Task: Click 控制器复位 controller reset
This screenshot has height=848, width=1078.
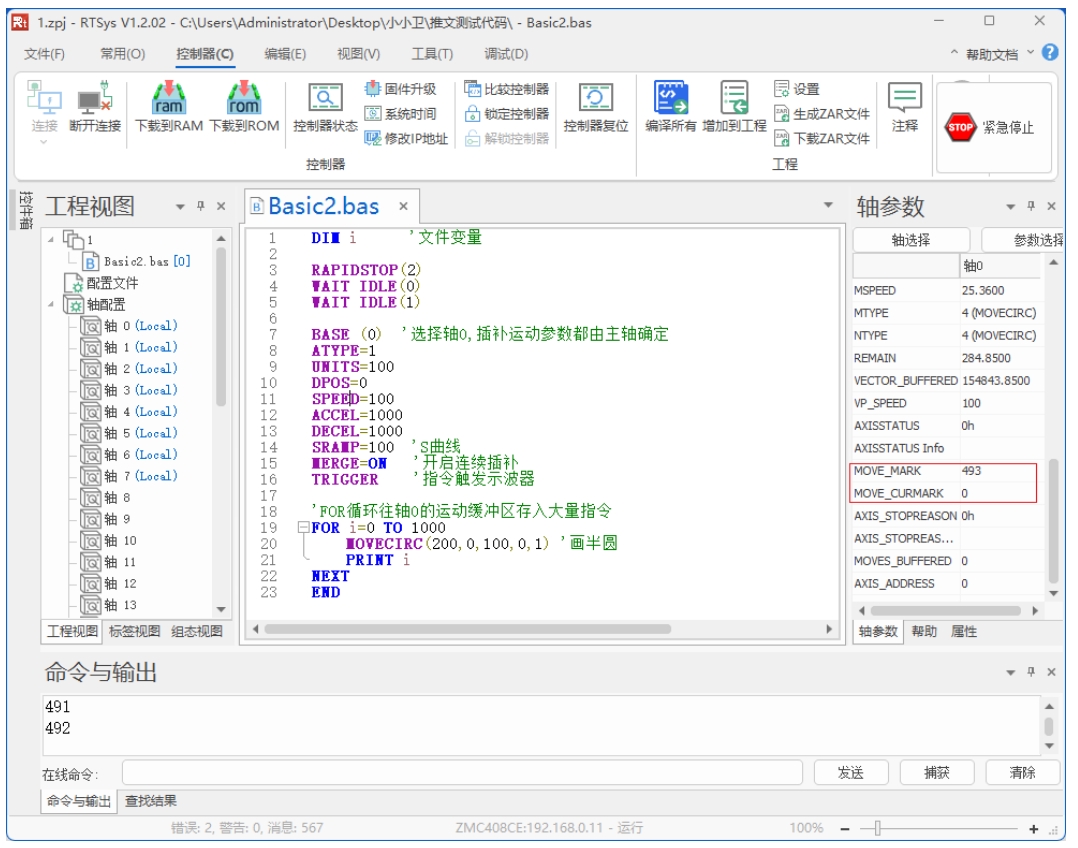Action: [596, 105]
